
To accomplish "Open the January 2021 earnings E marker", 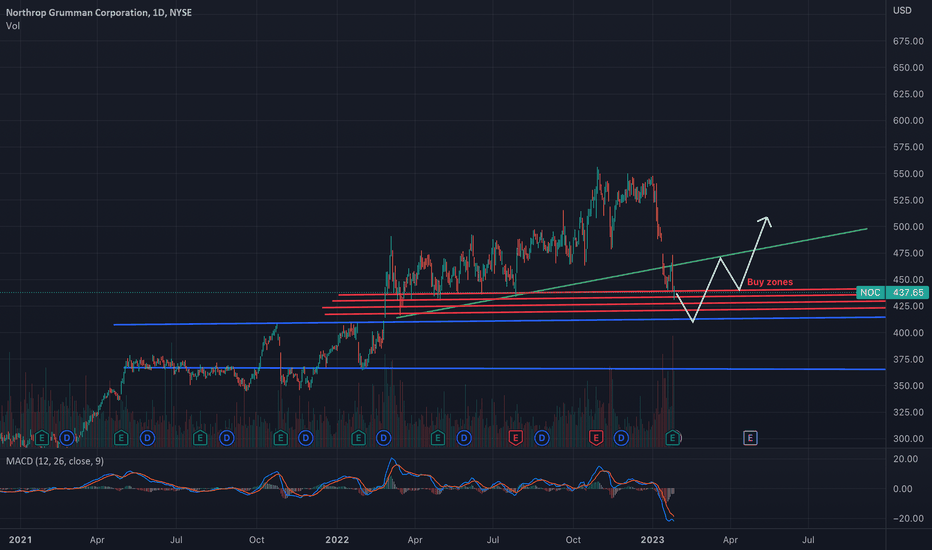I will pos(42,438).
